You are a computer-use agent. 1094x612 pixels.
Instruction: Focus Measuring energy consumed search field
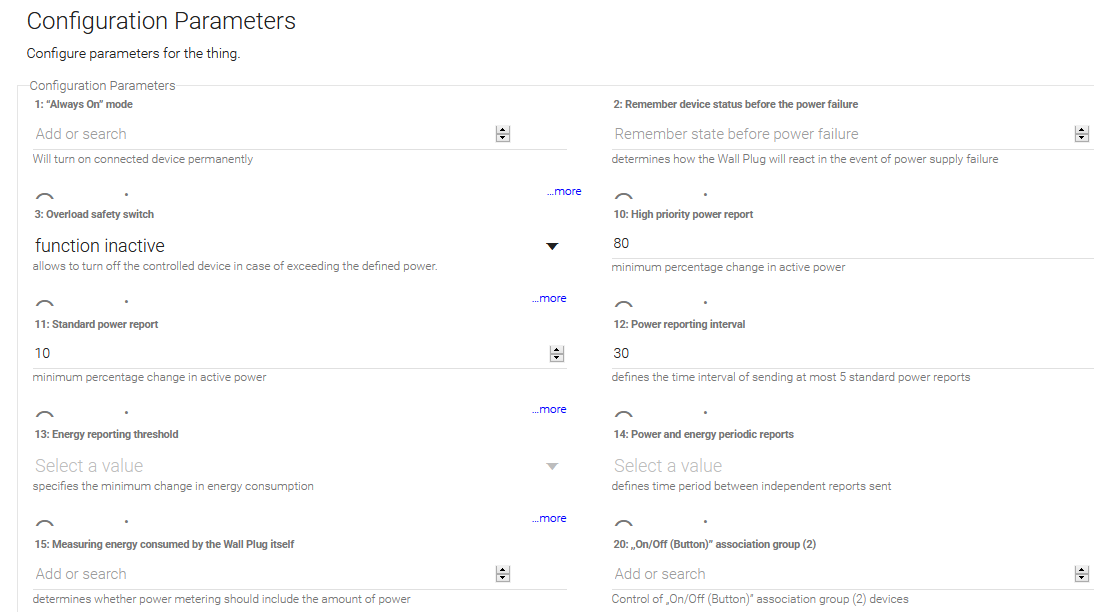click(260, 574)
